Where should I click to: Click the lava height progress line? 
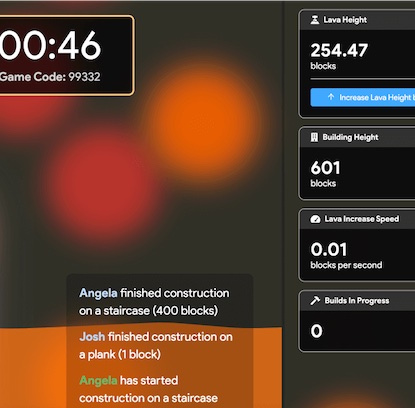(363, 79)
